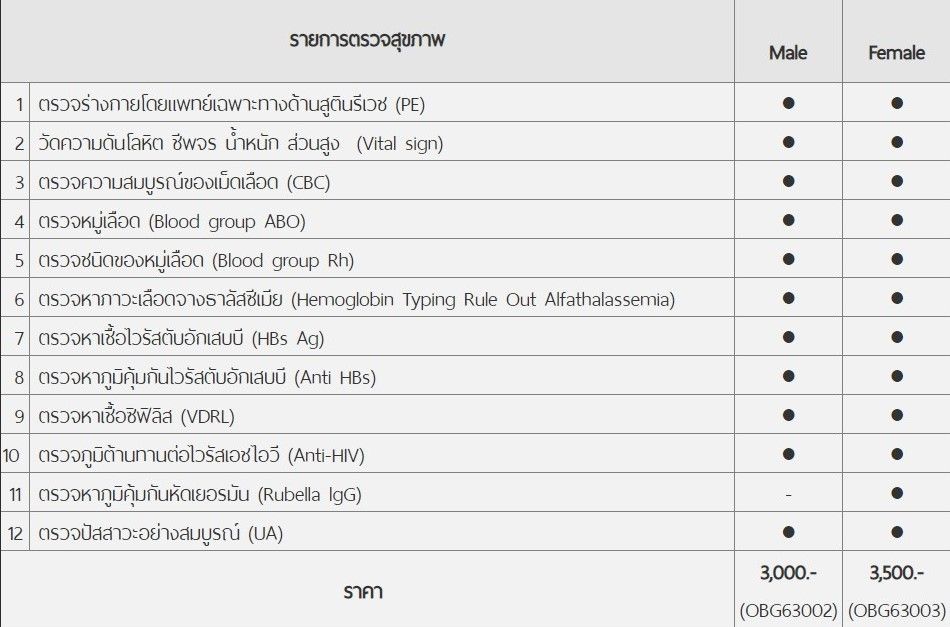The image size is (950, 627).
Task: Click the Female dot for PE row
Action: 897,103
